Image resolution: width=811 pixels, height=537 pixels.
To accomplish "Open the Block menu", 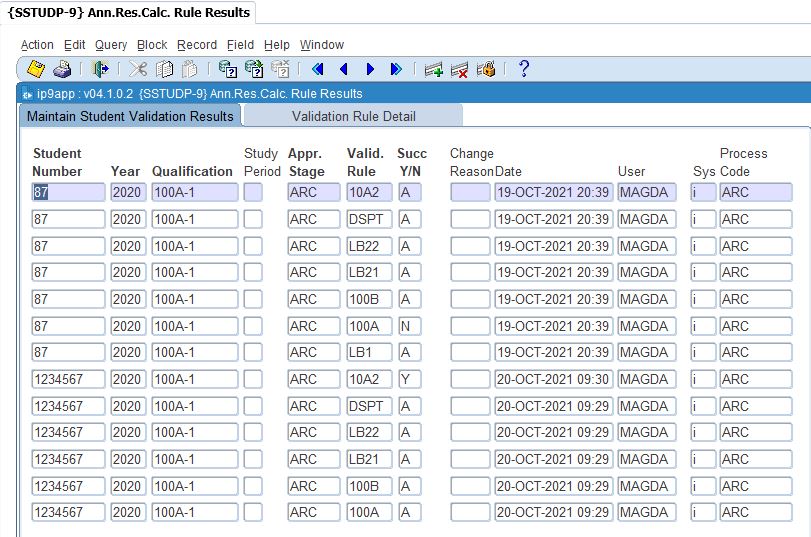I will point(152,45).
